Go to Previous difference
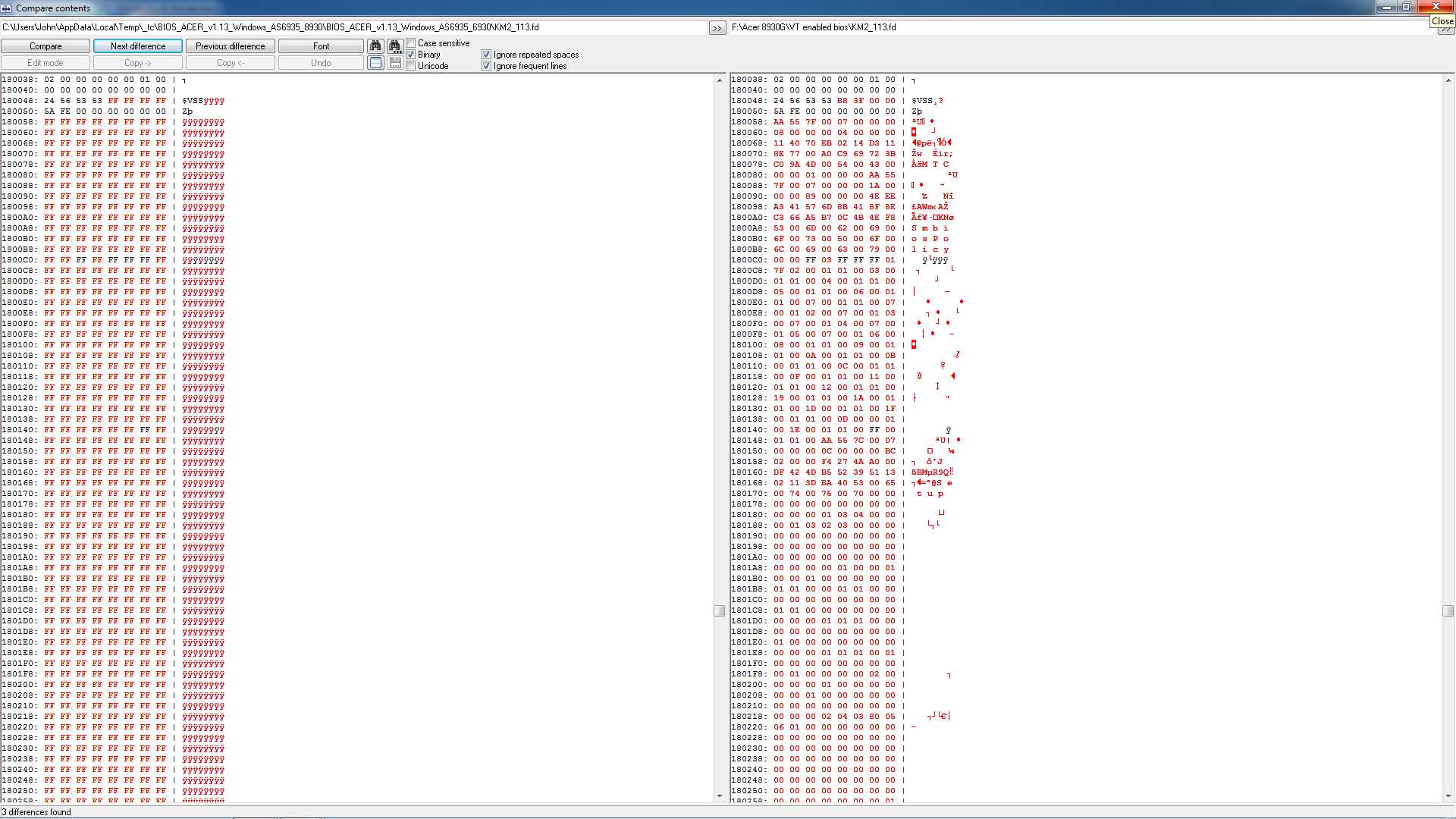This screenshot has height=819, width=1456. click(230, 46)
